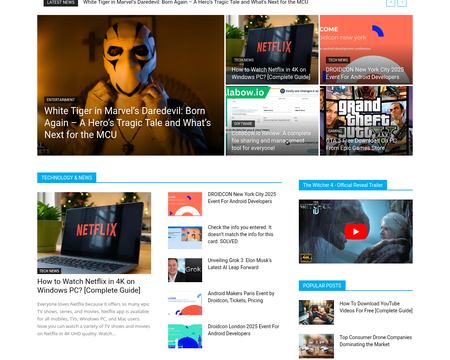
Task: Play The Witcher 4 YouTube trailer
Action: (355, 232)
